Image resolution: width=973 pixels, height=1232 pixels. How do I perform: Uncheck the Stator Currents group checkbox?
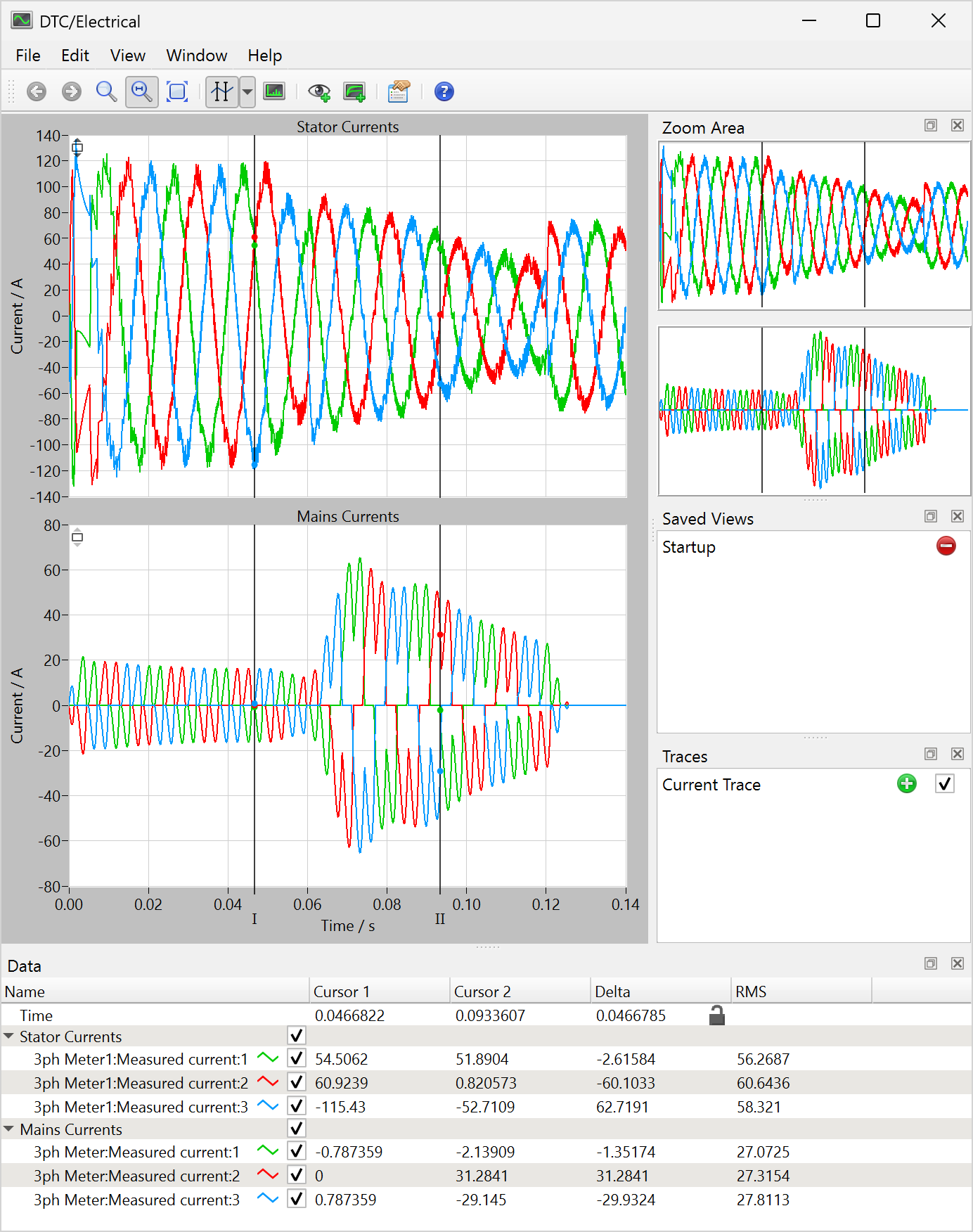(297, 1036)
